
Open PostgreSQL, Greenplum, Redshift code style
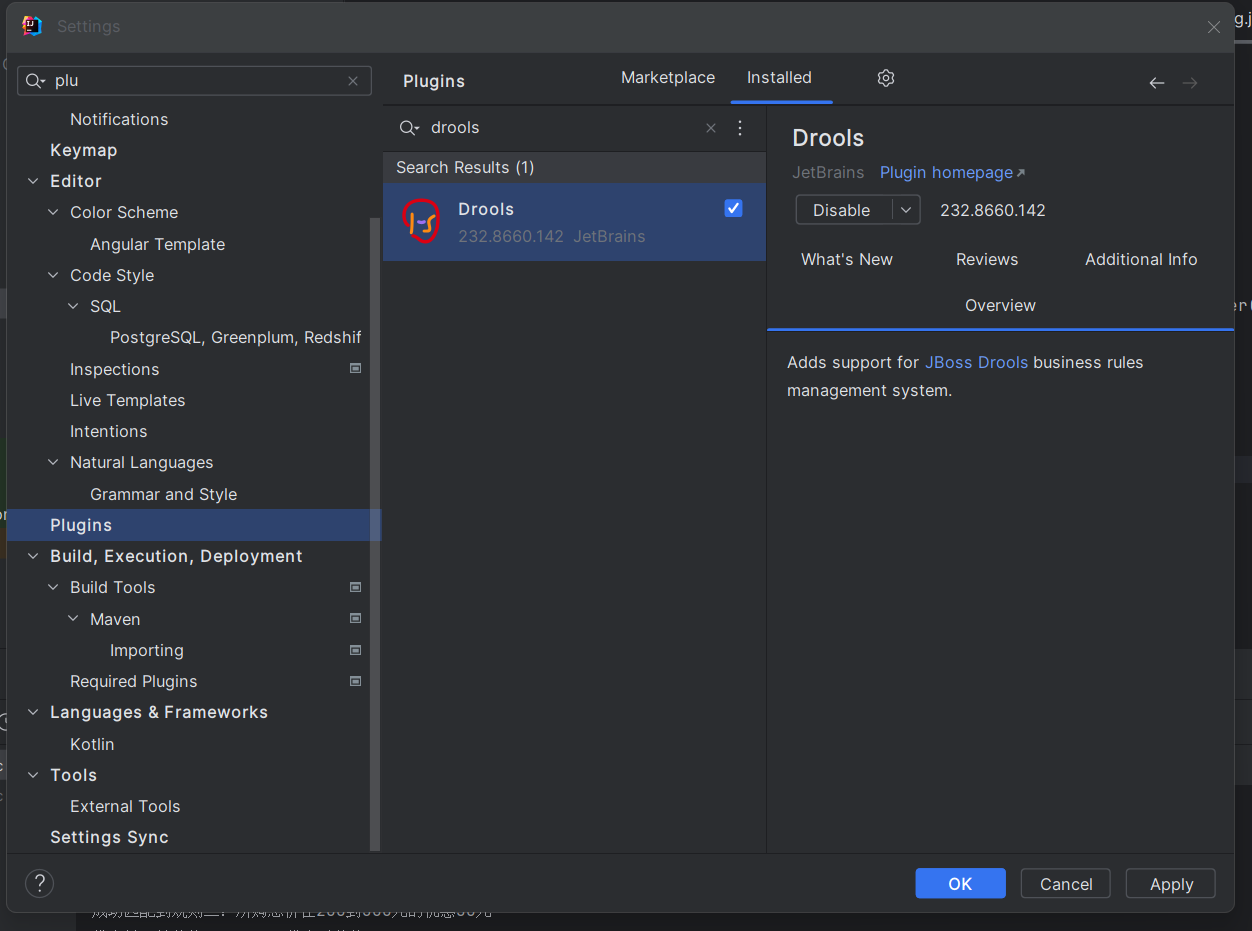(236, 337)
